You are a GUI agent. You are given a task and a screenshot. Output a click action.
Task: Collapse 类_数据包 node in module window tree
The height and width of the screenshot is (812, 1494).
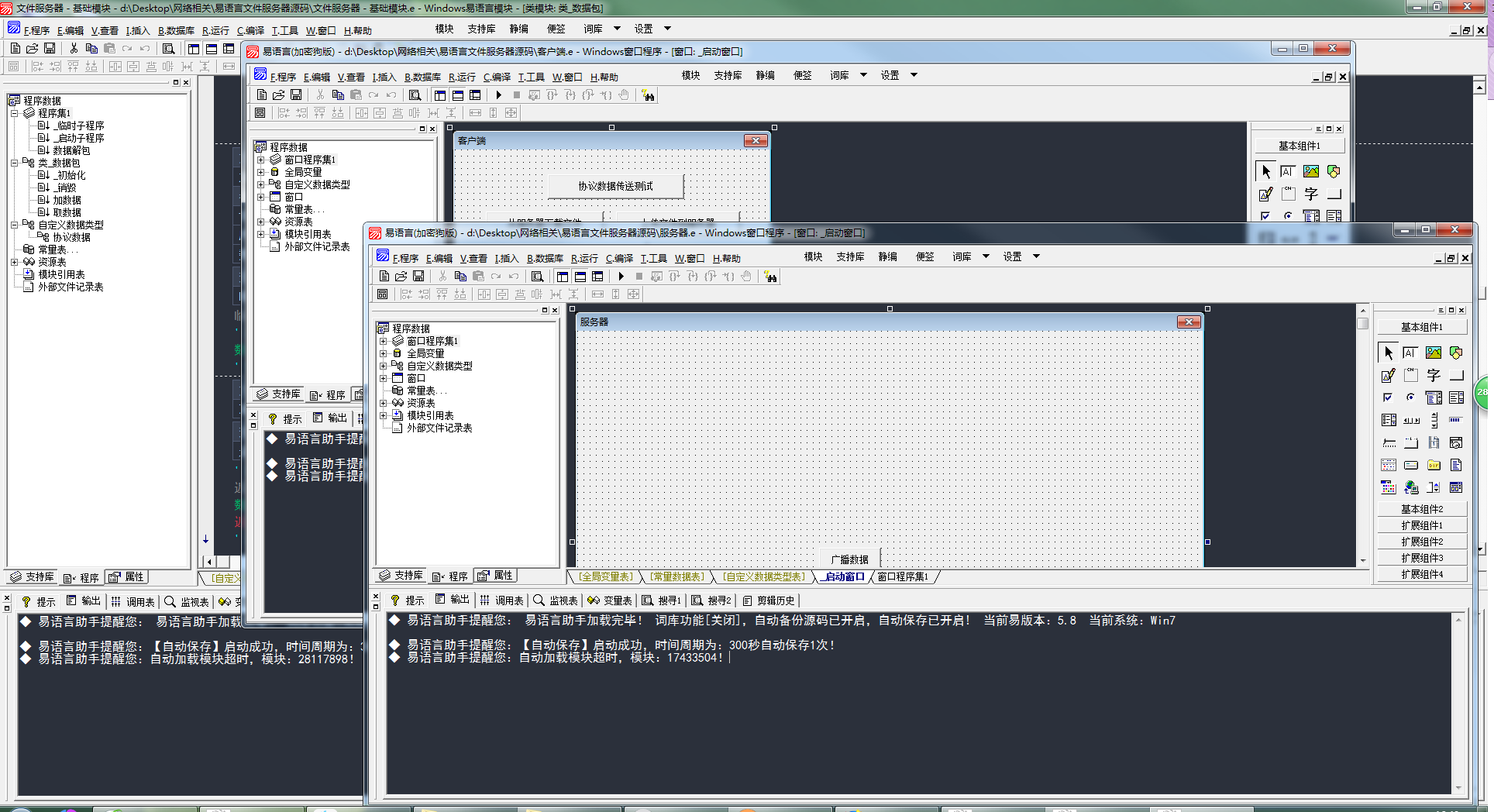tap(14, 163)
